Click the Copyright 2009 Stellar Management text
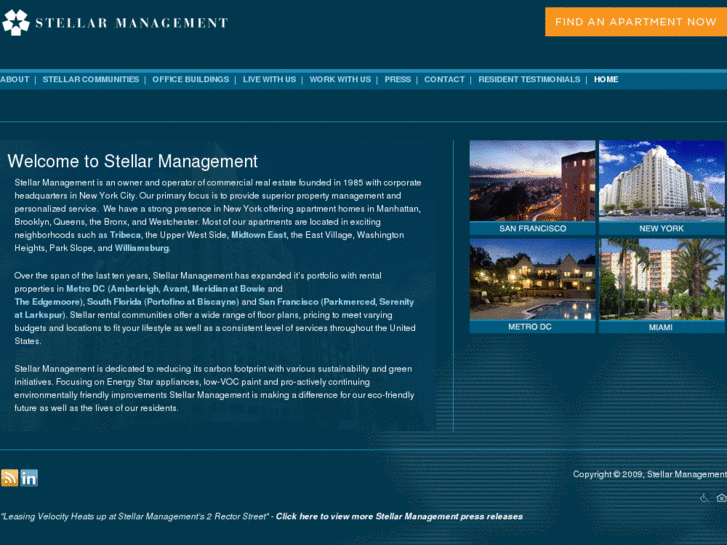The image size is (727, 545). (650, 474)
